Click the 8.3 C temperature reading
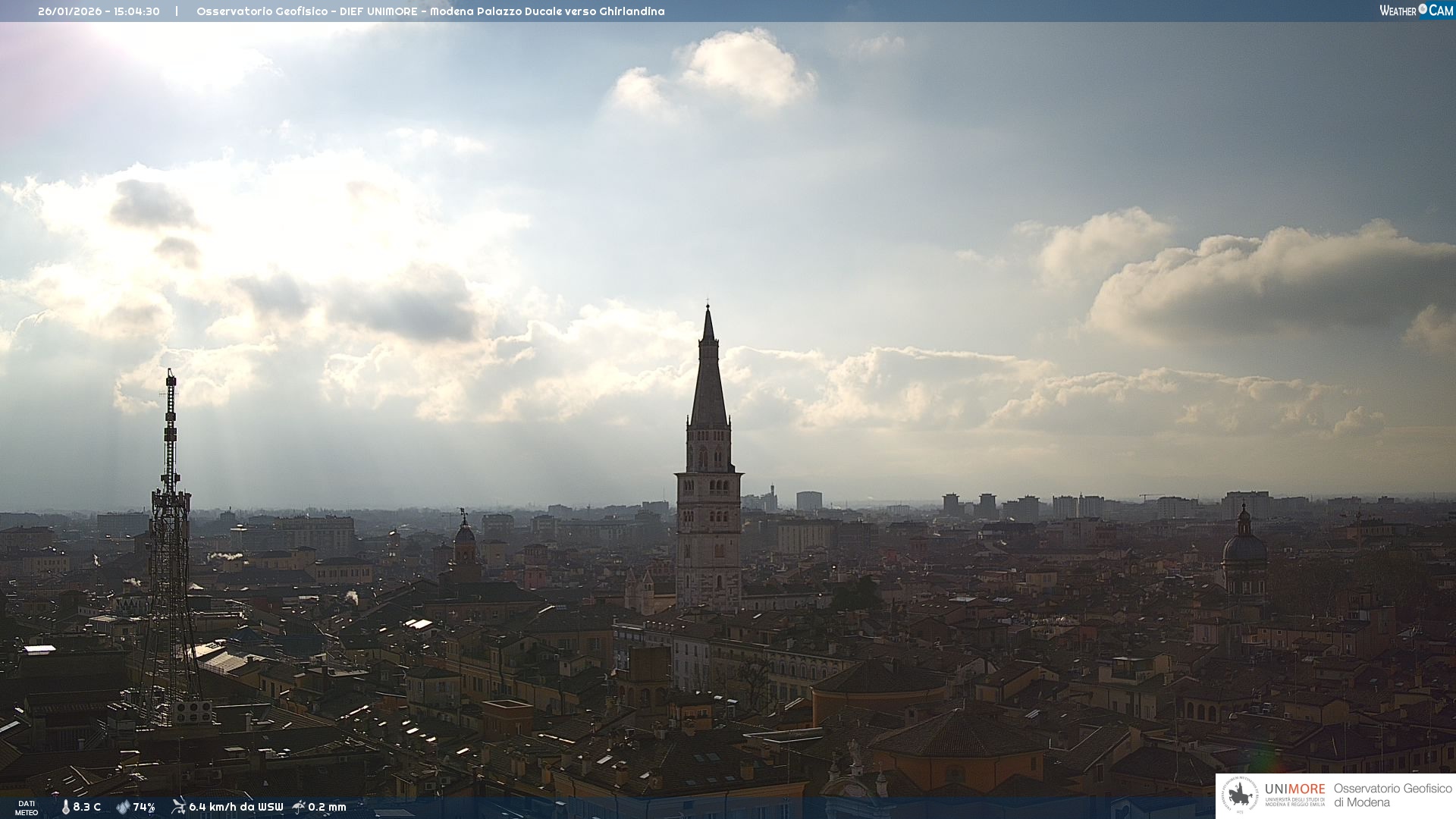Viewport: 1456px width, 819px height. (86, 807)
